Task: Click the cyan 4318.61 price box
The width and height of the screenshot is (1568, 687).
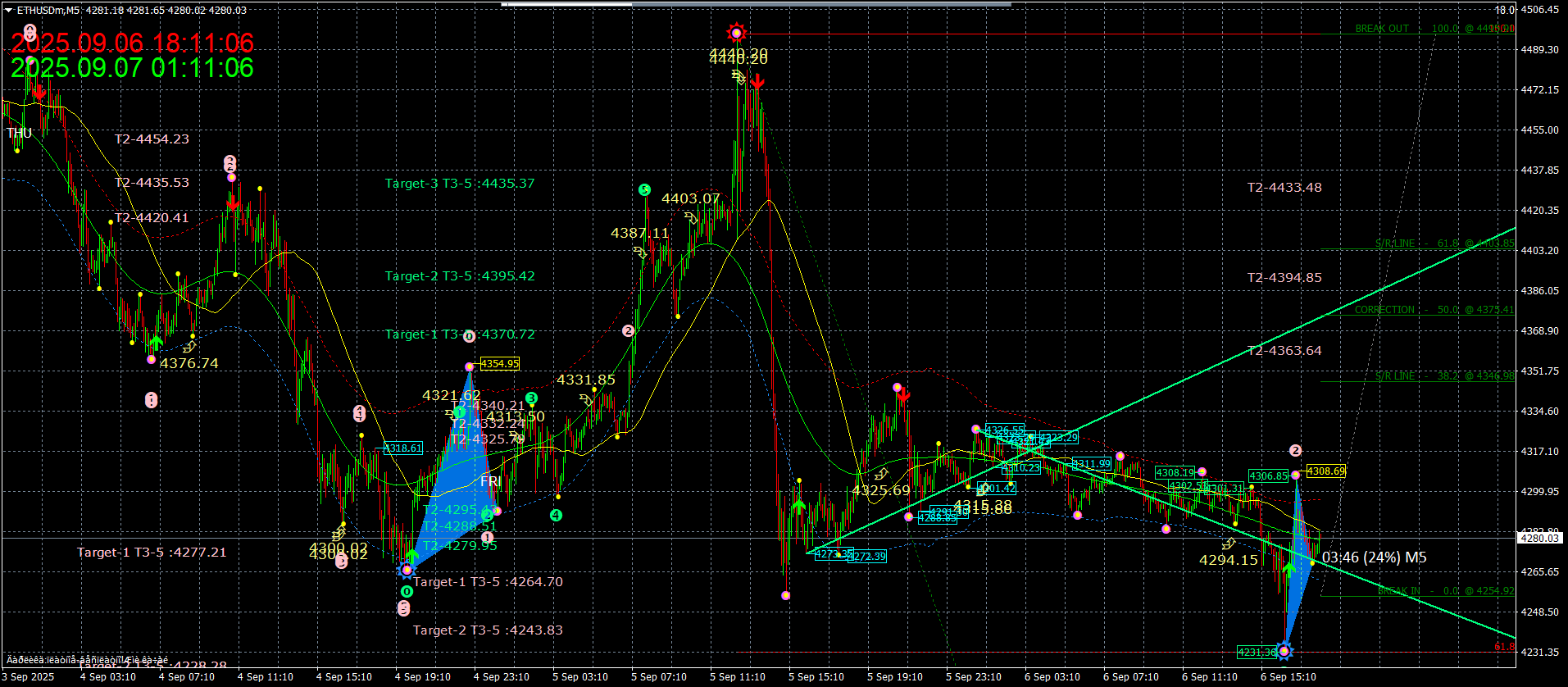Action: 402,448
